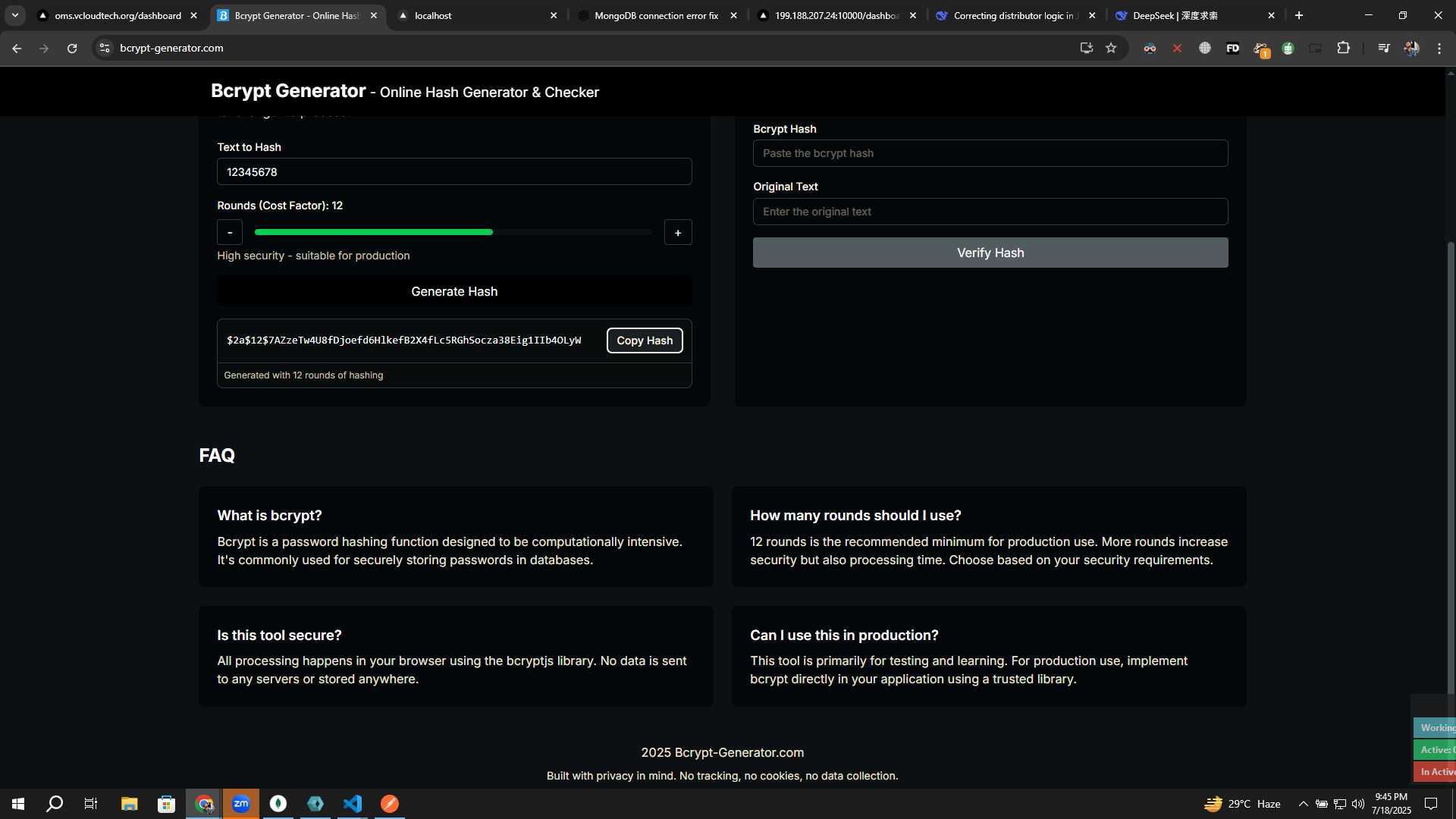Click the Copy Hash button
The image size is (1456, 819).
tap(645, 340)
